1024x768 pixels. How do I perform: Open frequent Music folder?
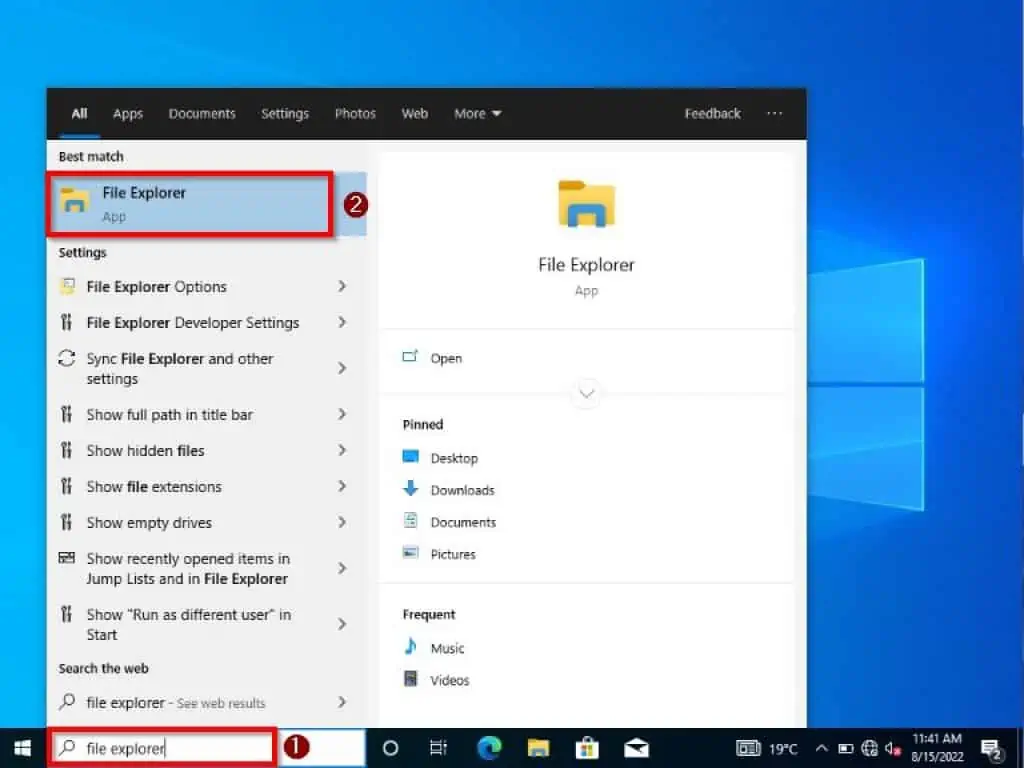[x=447, y=648]
